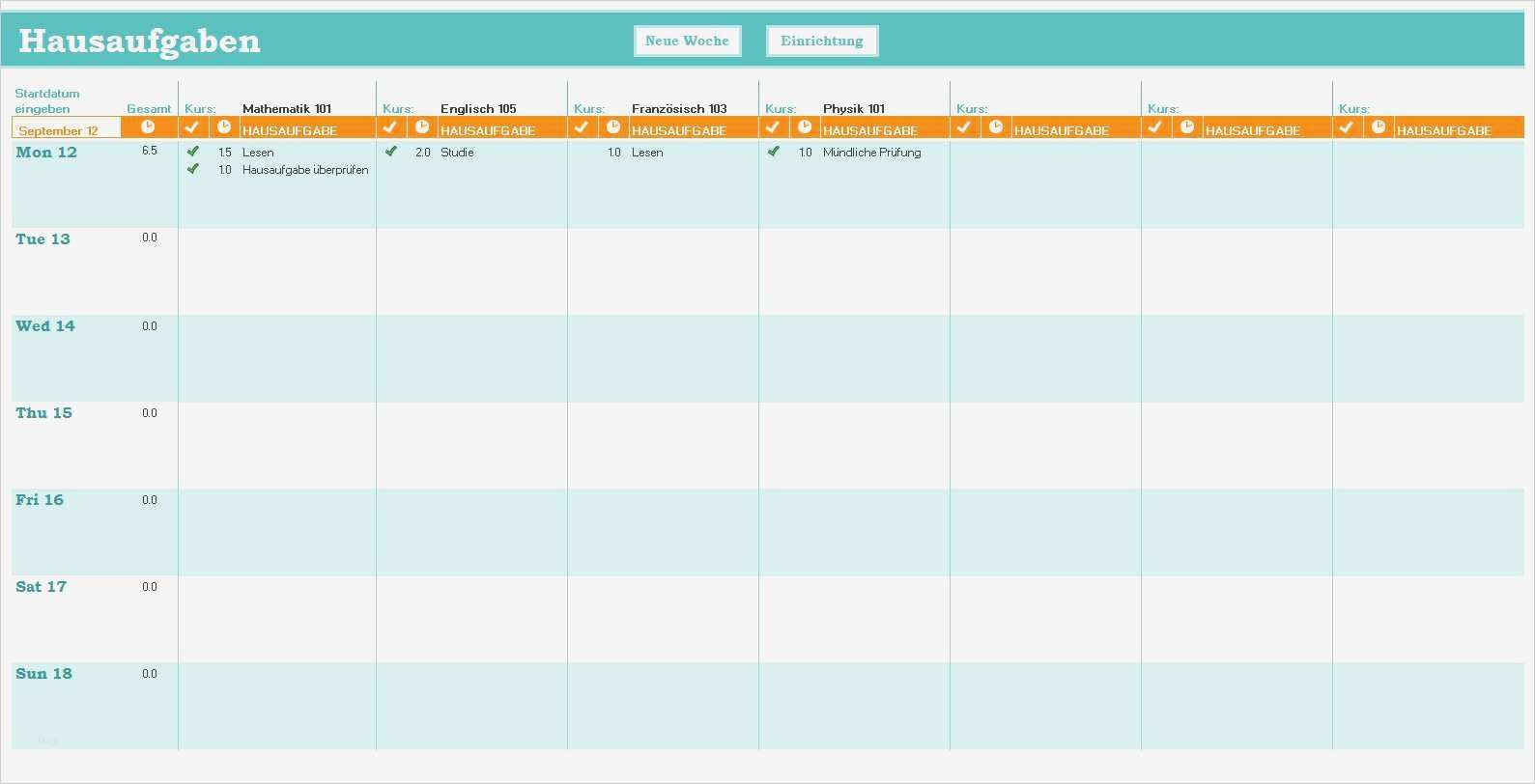Select the 2.0 hours value for Studie

pyautogui.click(x=423, y=153)
